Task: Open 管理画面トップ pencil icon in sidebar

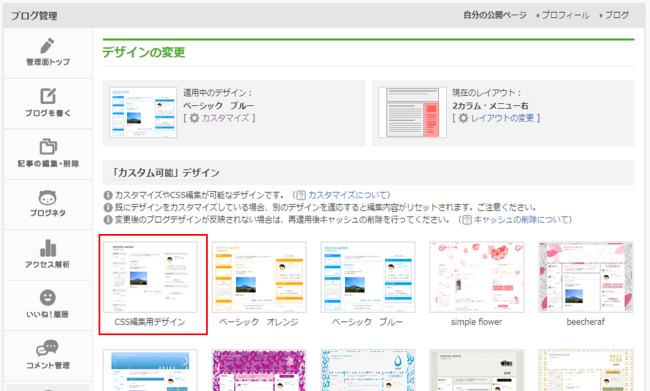Action: (47, 46)
